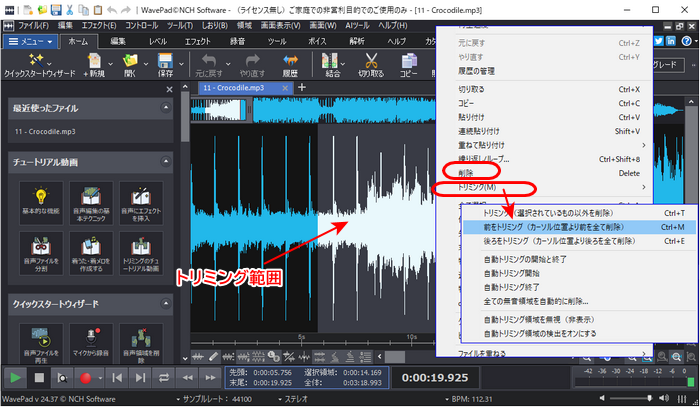700x407 pixels.
Task: Switch to the エフェクト ribbon tab
Action: click(197, 42)
